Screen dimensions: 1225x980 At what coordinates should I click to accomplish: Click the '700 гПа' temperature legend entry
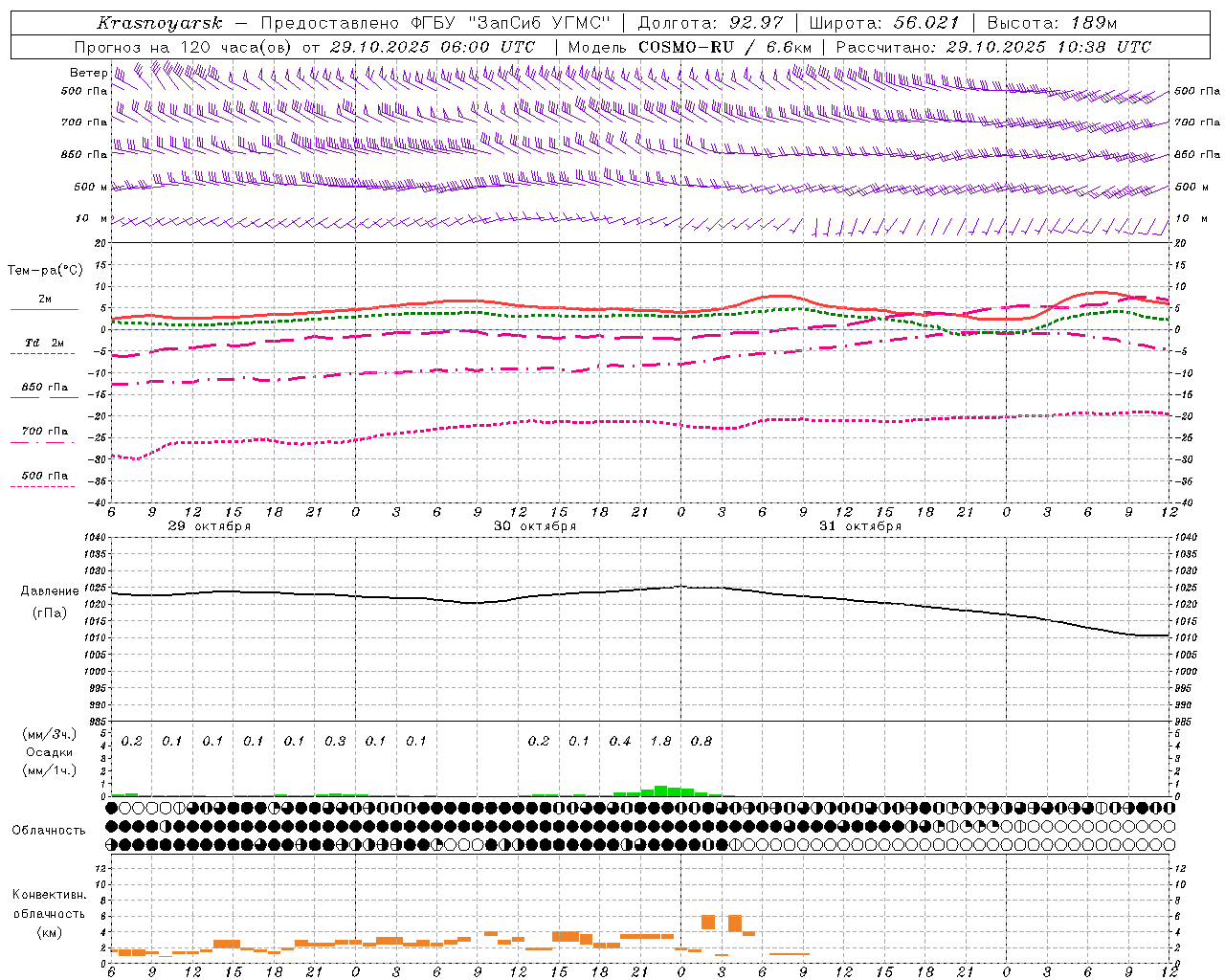pyautogui.click(x=44, y=432)
